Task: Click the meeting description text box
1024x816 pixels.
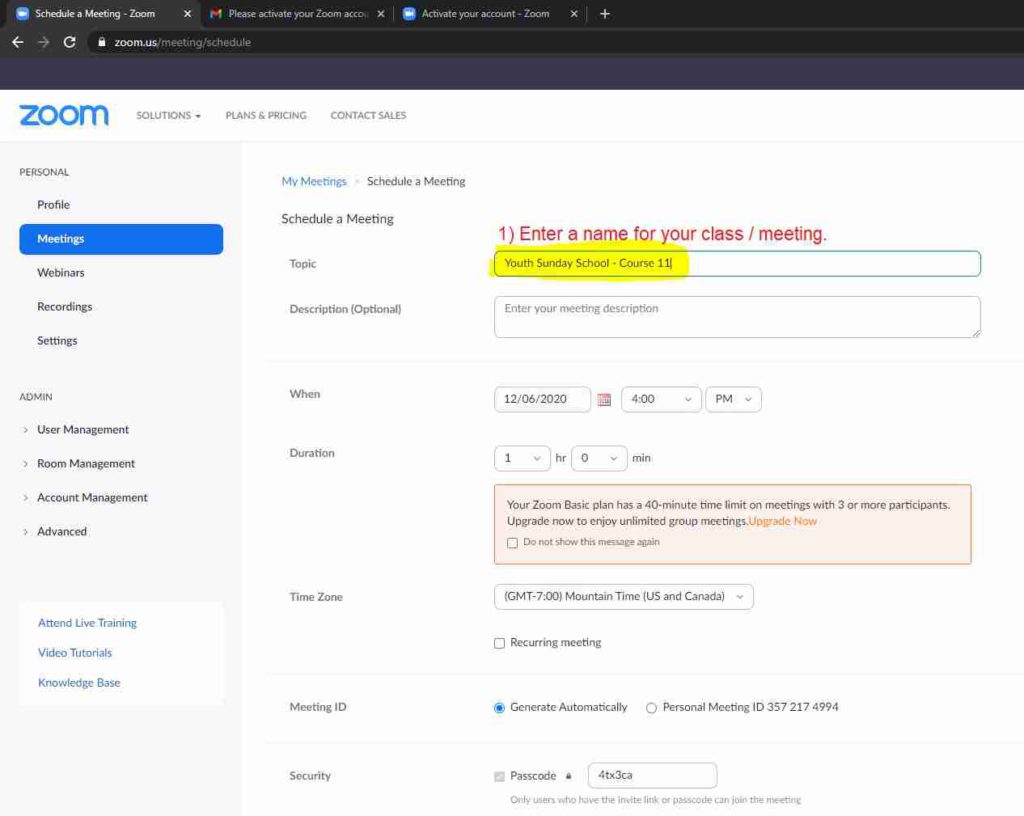Action: pos(737,317)
